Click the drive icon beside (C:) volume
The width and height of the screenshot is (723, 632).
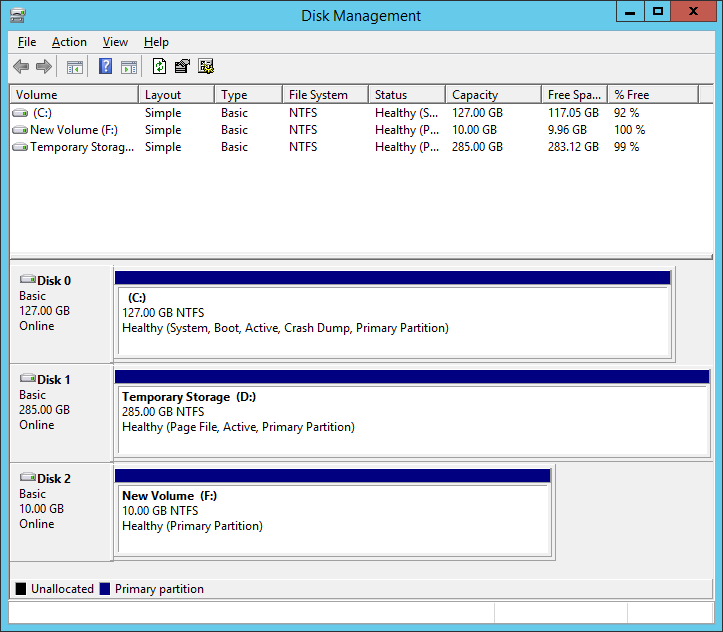point(20,113)
